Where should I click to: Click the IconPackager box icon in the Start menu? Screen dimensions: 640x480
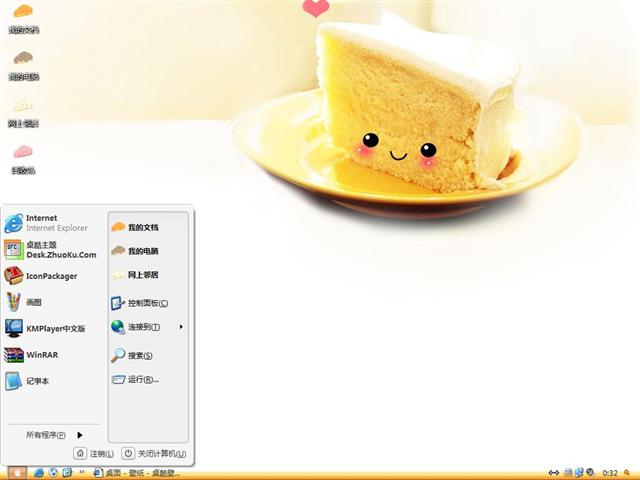click(13, 276)
